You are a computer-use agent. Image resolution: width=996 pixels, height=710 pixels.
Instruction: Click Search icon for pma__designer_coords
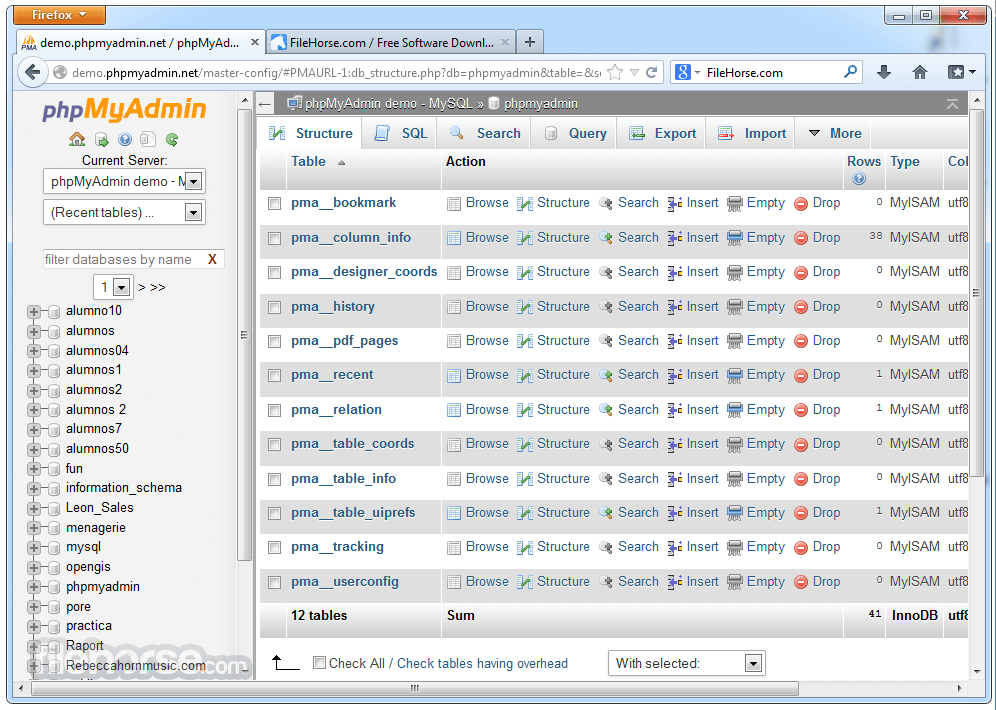click(606, 272)
